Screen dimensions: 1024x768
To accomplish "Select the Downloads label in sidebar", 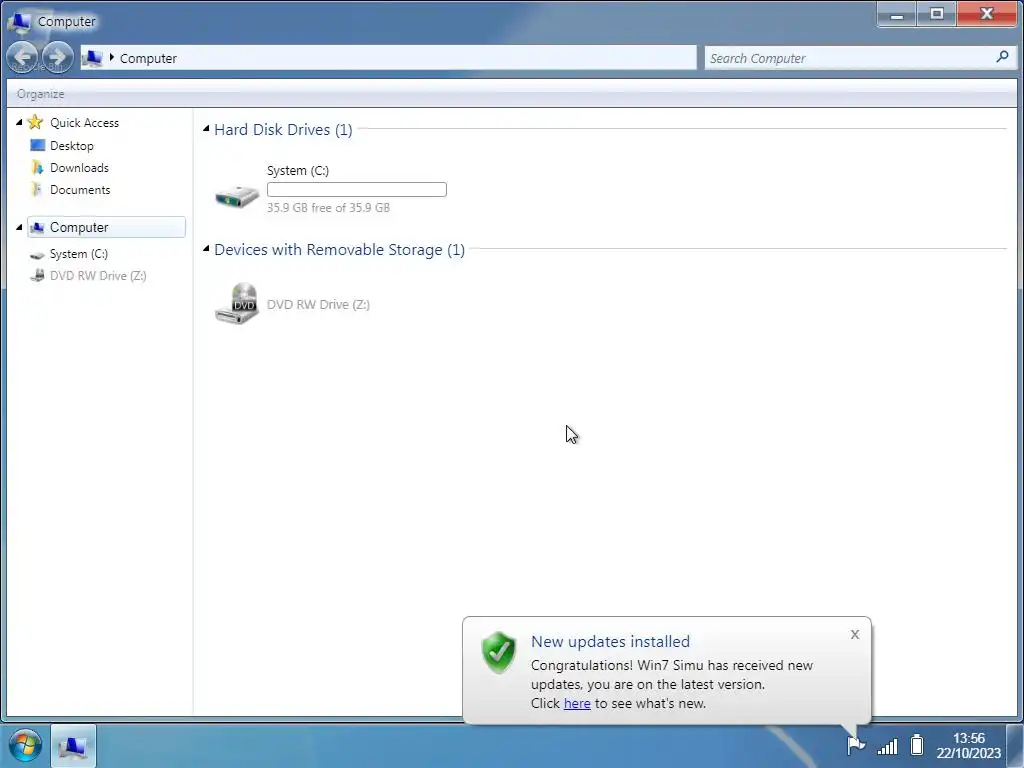I will (80, 168).
